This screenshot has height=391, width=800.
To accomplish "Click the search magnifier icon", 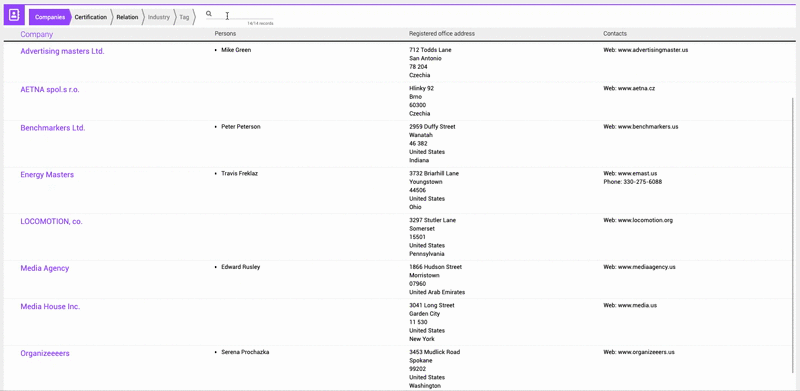I will coord(209,14).
